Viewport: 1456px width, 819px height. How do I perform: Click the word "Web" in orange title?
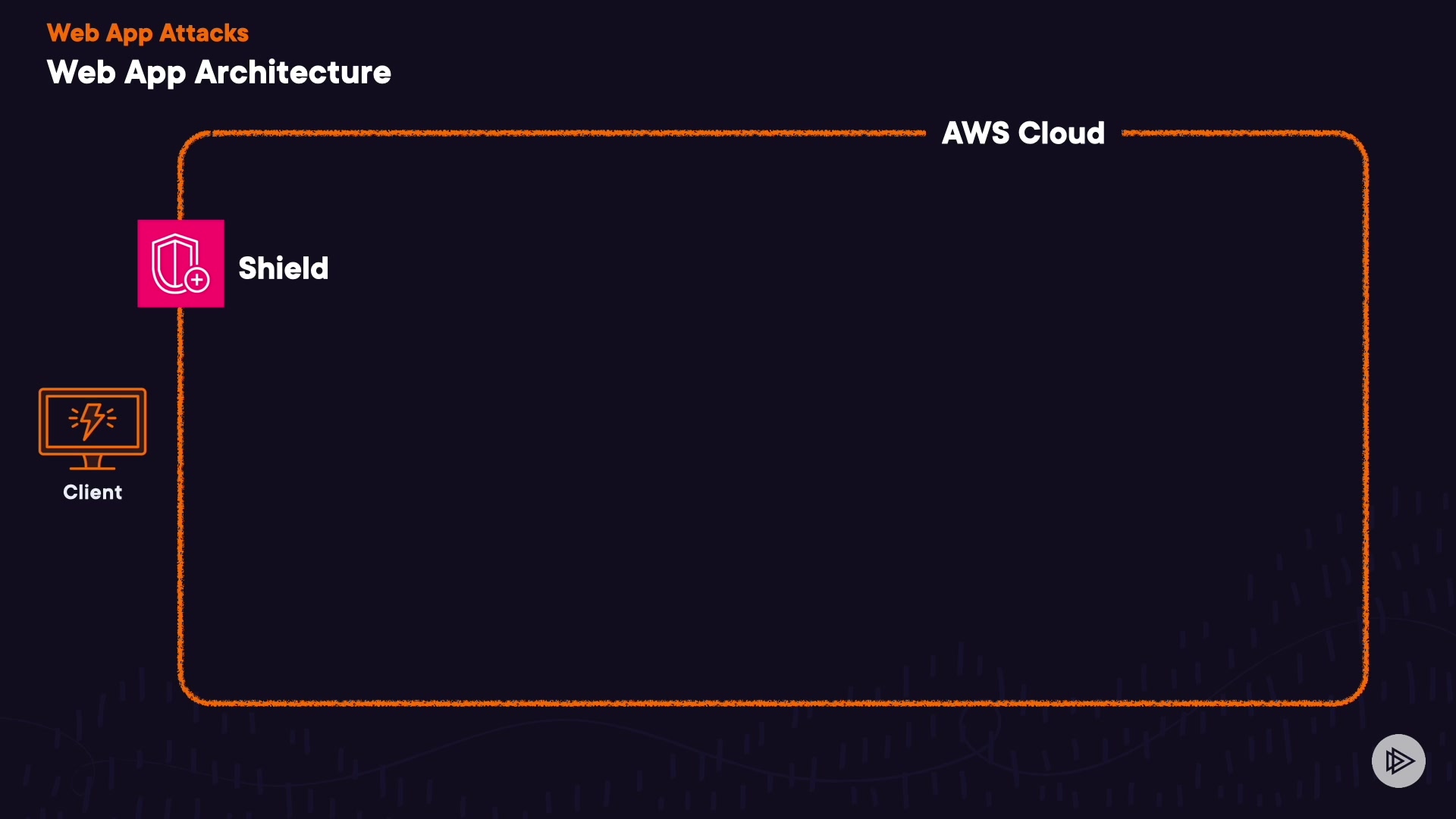click(73, 33)
